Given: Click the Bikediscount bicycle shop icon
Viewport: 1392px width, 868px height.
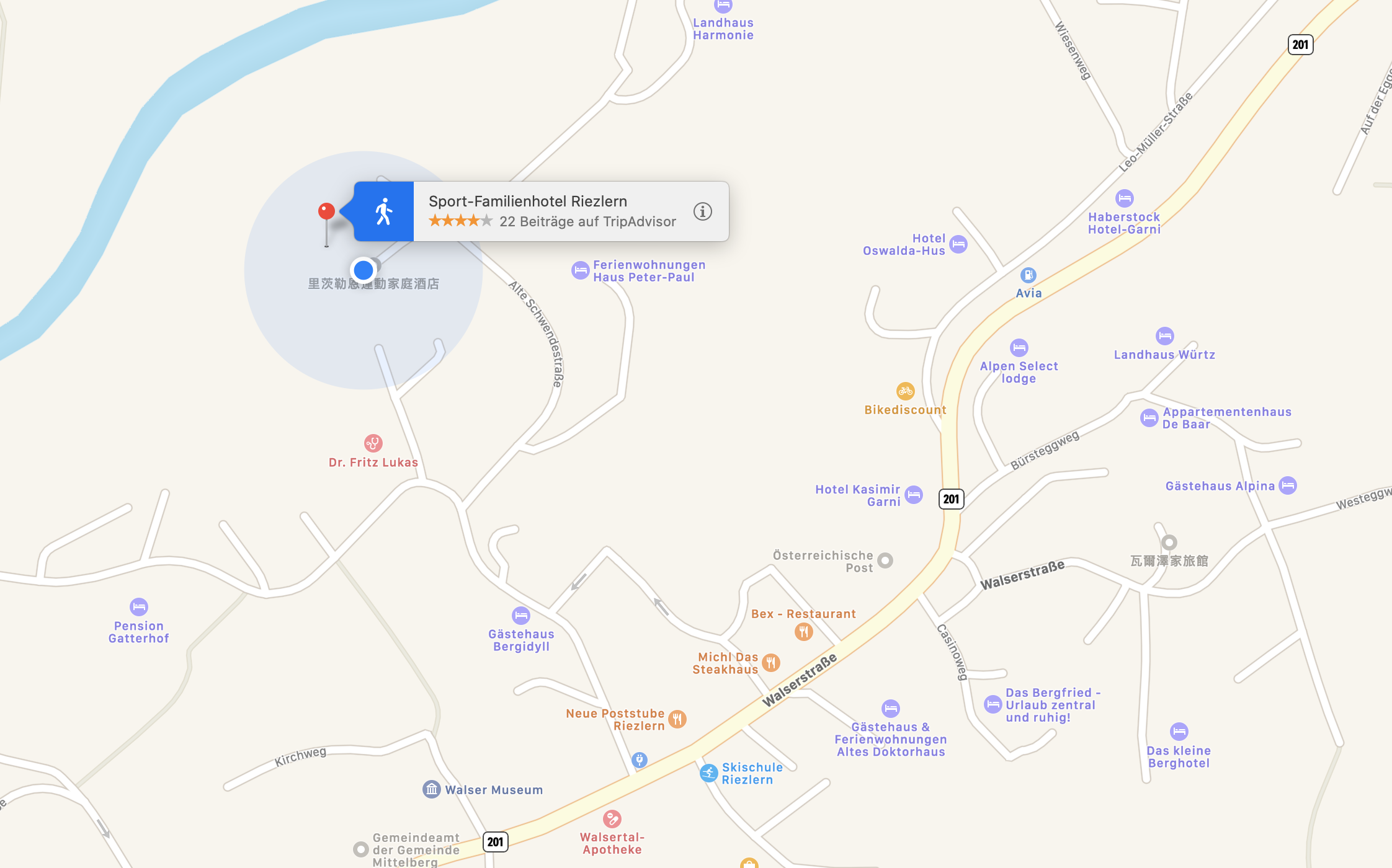Looking at the screenshot, I should coord(905,391).
